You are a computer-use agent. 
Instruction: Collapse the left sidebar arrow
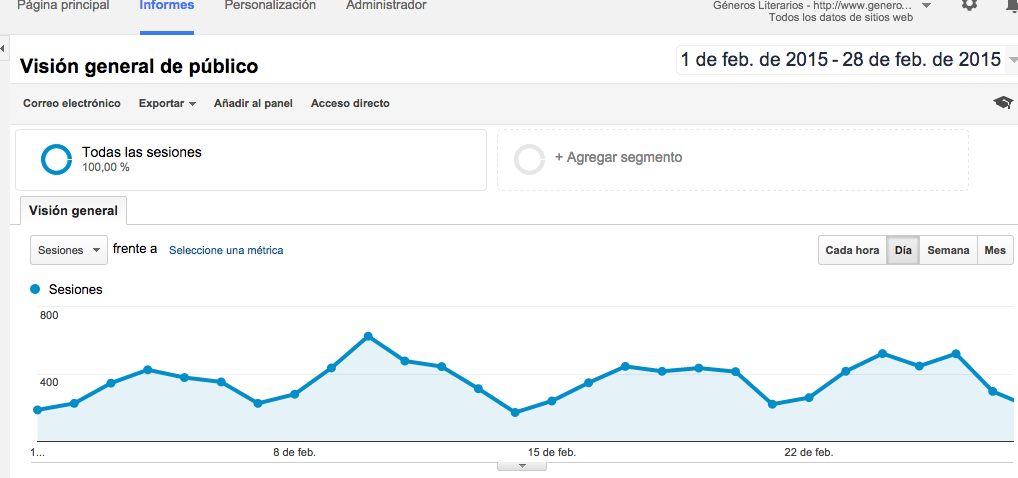pos(3,49)
